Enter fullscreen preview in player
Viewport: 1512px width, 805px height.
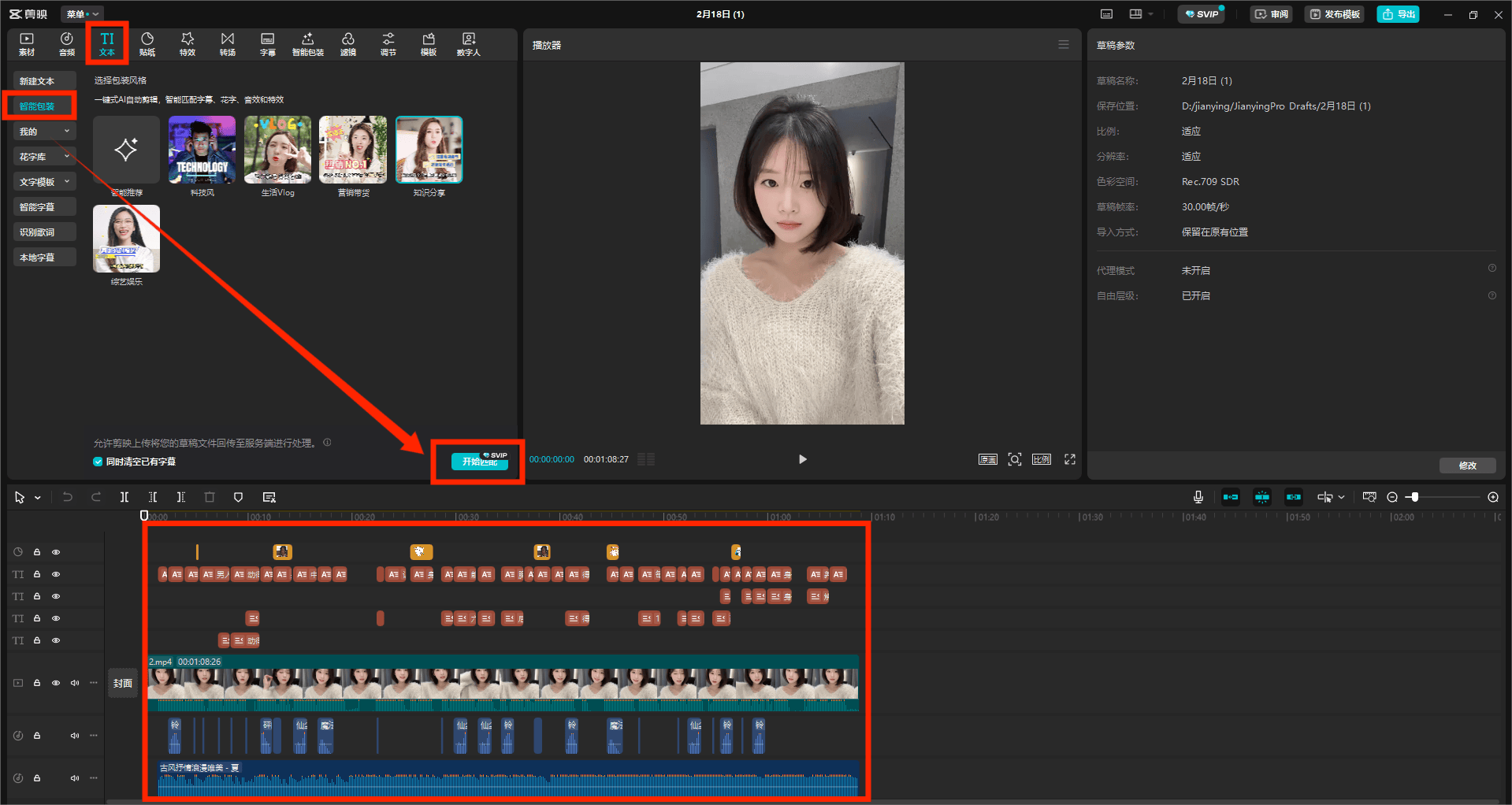(x=1070, y=459)
